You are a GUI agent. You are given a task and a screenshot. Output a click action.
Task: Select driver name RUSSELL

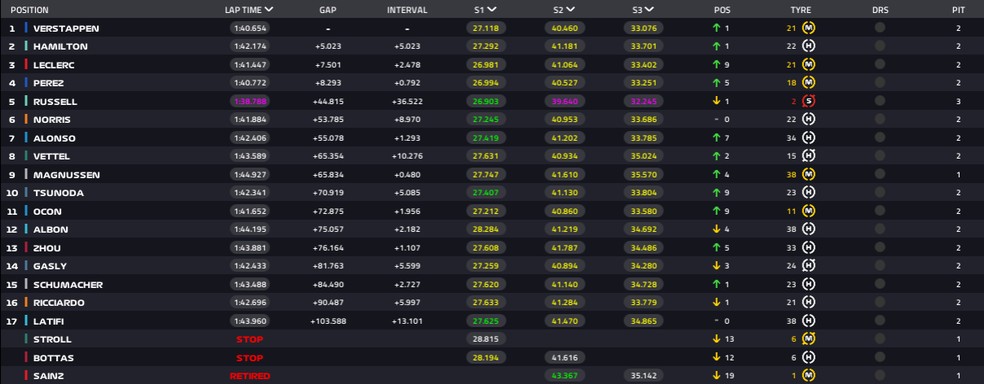[x=55, y=102]
